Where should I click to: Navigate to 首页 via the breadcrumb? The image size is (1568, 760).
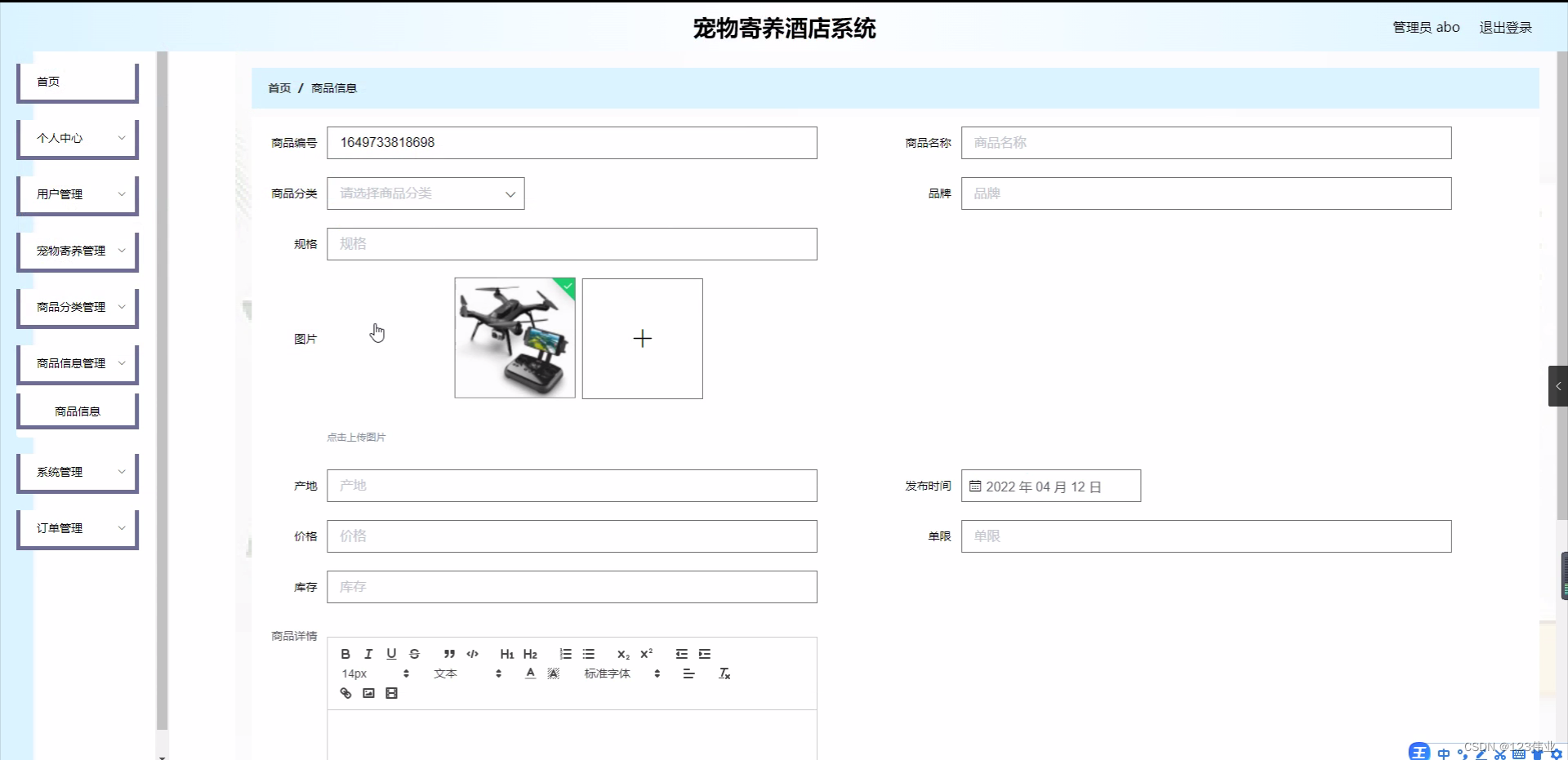point(278,87)
